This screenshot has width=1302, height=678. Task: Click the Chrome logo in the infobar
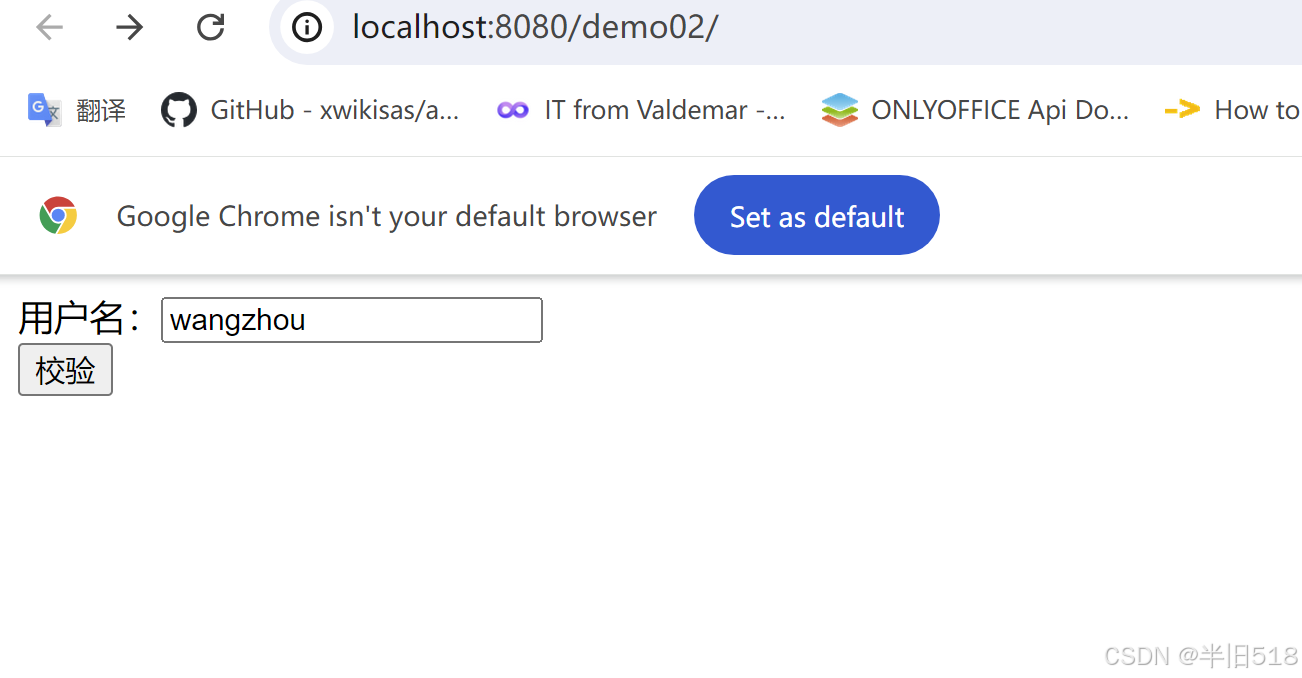(x=59, y=216)
